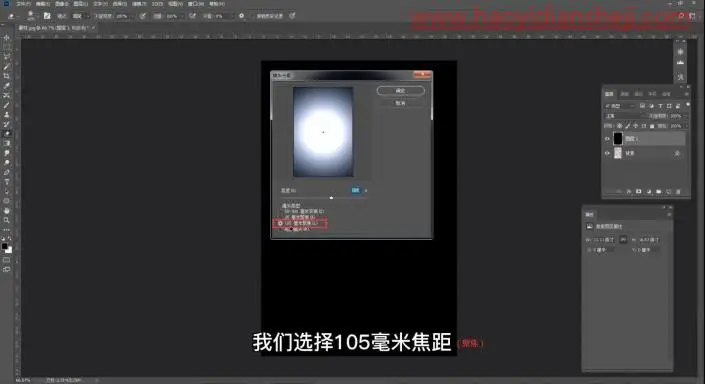The width and height of the screenshot is (705, 384).
Task: Select the Brush tool
Action: click(7, 105)
